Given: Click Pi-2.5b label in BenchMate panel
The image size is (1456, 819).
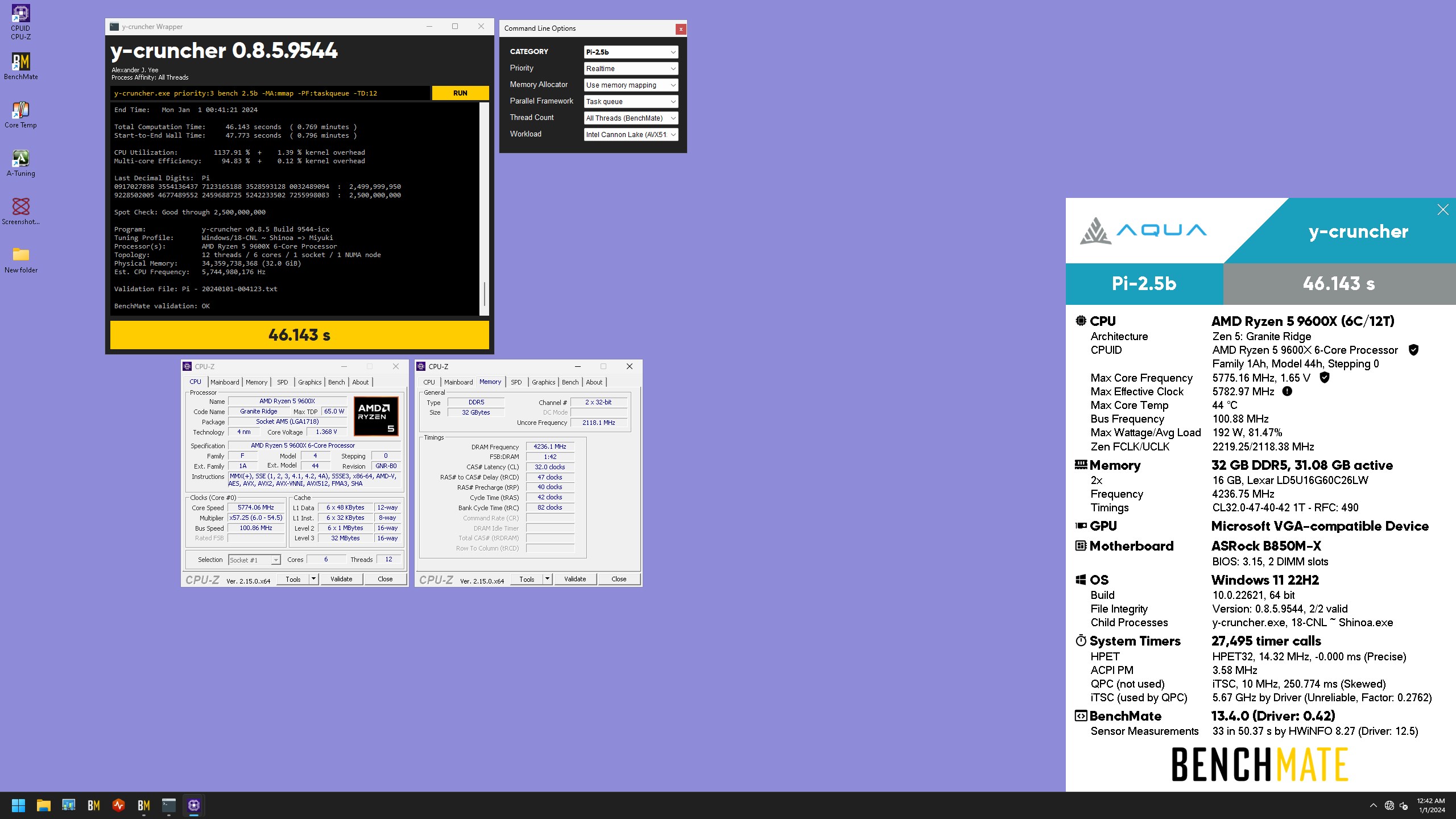Looking at the screenshot, I should tap(1144, 284).
